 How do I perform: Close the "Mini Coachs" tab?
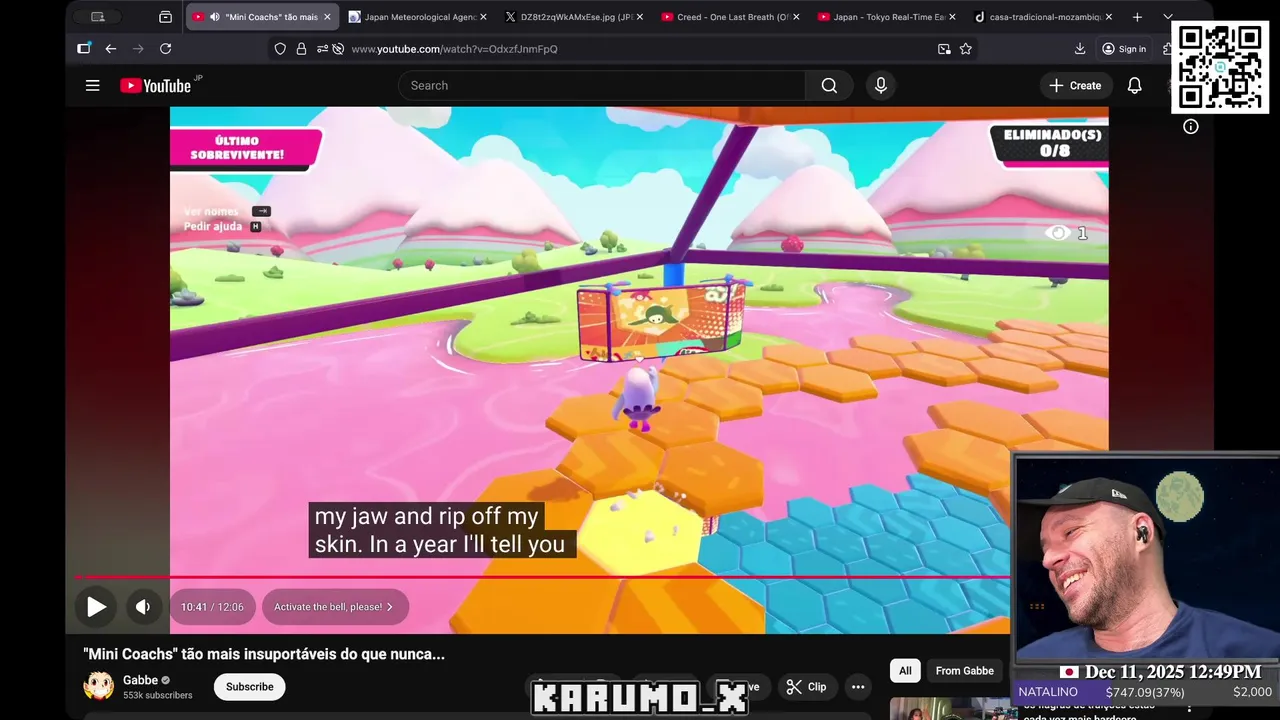pos(327,17)
